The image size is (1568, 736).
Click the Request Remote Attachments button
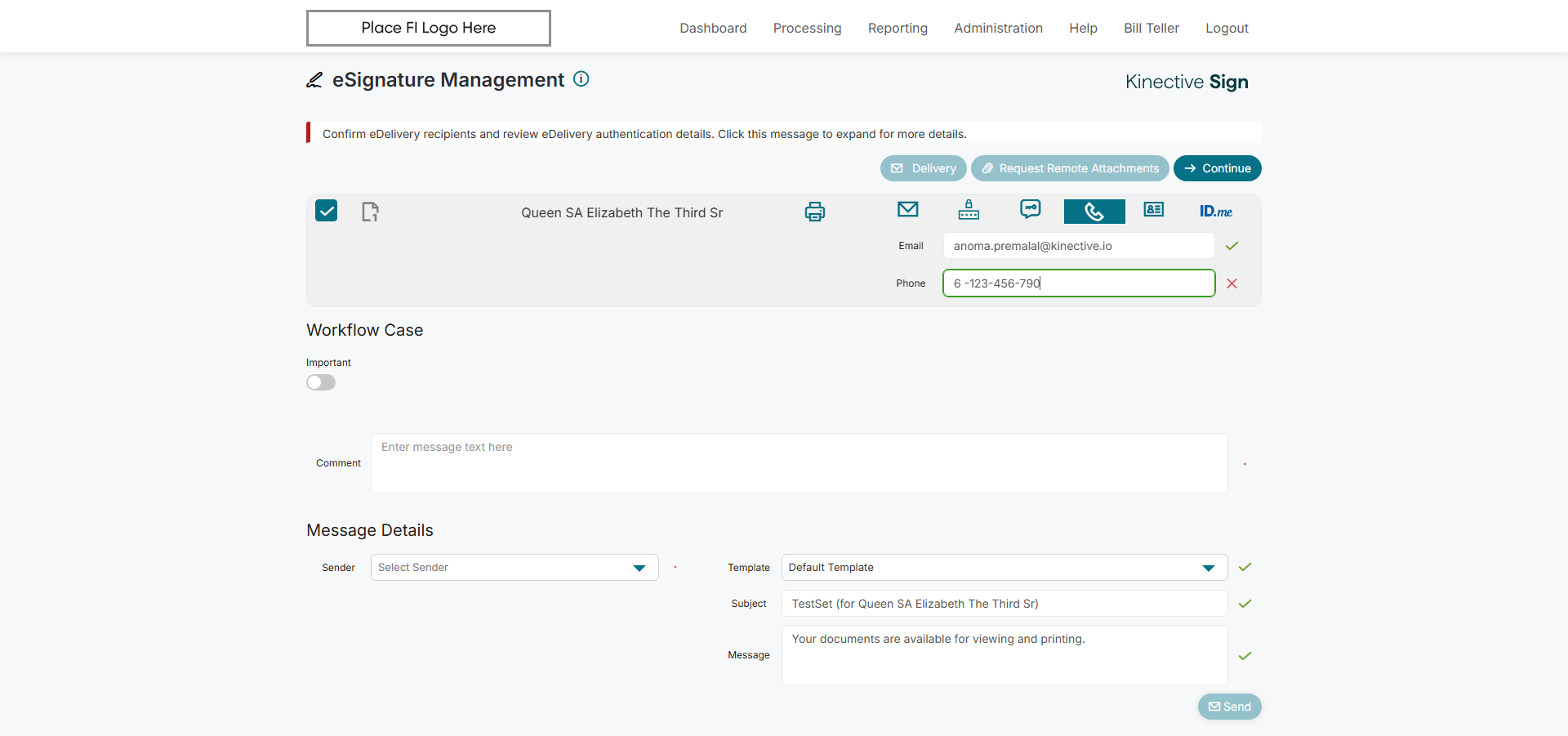point(1070,168)
